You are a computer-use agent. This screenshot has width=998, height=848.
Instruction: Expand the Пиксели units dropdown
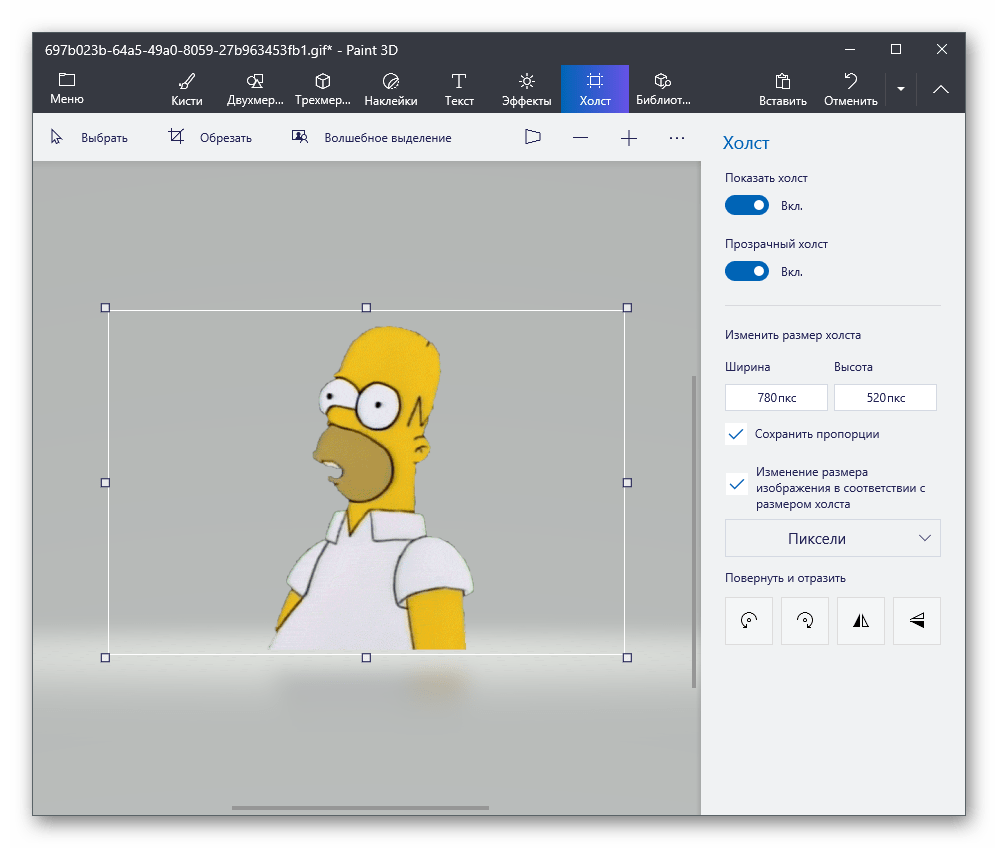tap(832, 538)
